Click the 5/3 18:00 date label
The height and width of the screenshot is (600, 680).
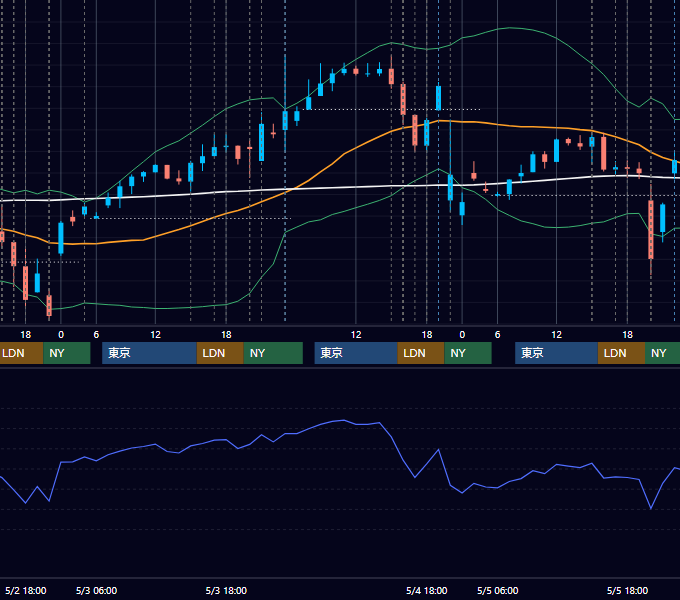coord(226,590)
